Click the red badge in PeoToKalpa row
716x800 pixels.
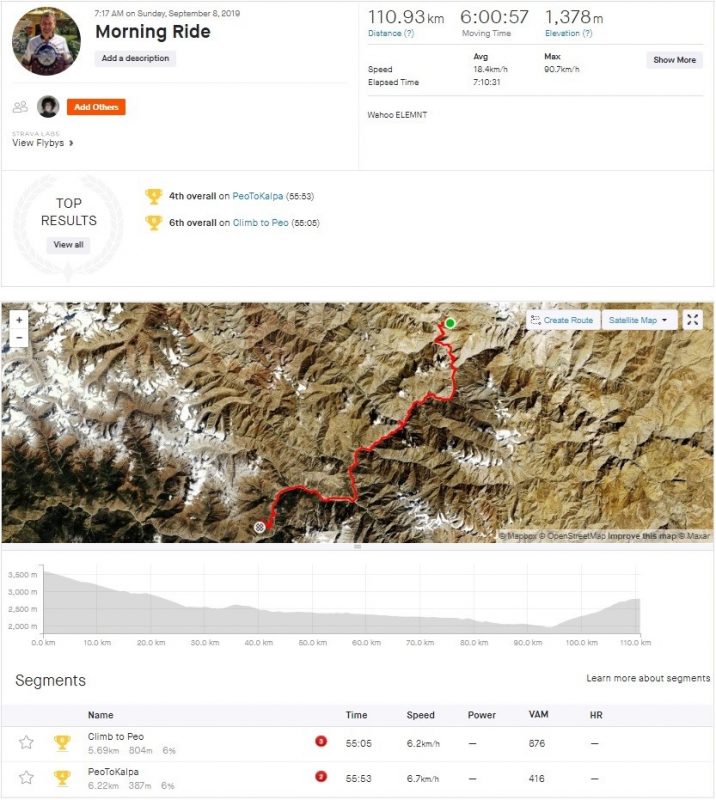(321, 777)
